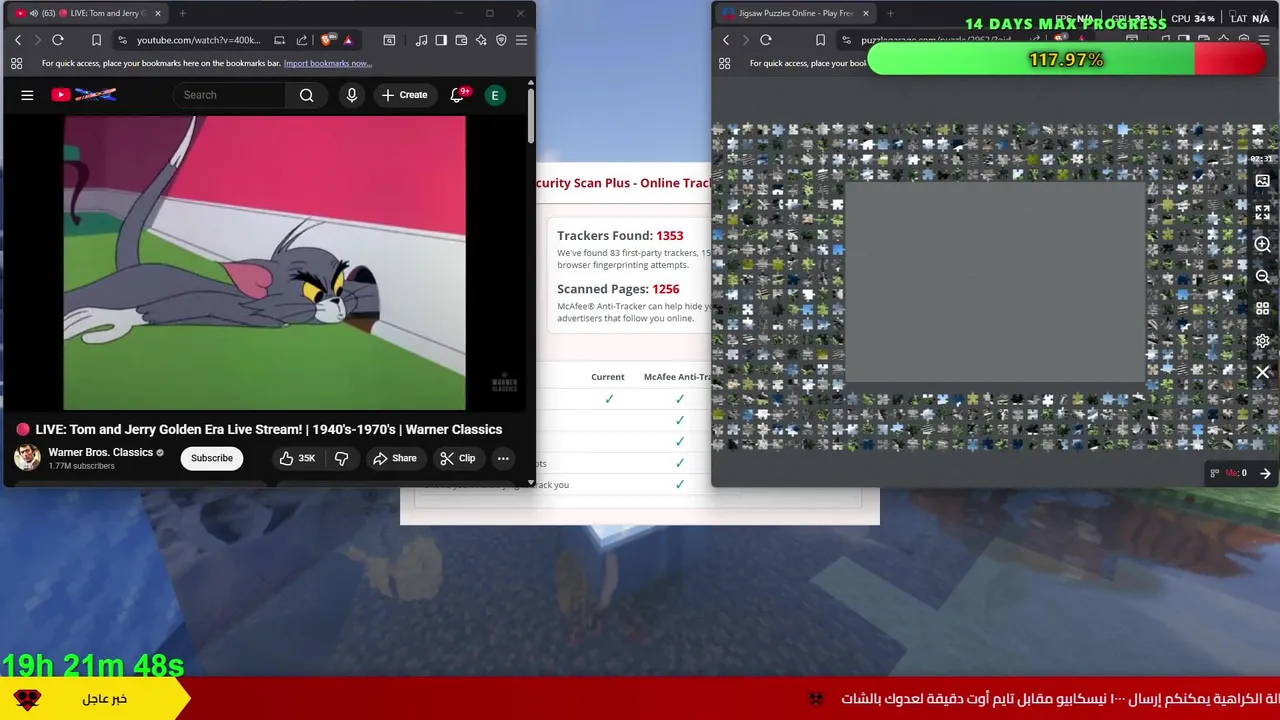Open the Brave Wallet icon
The image size is (1280, 720).
[x=461, y=40]
